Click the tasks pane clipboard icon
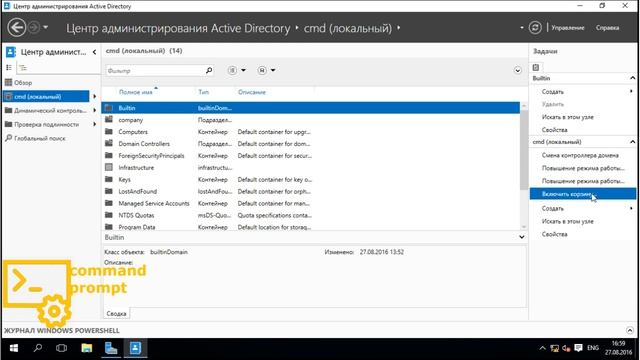 coord(536,67)
